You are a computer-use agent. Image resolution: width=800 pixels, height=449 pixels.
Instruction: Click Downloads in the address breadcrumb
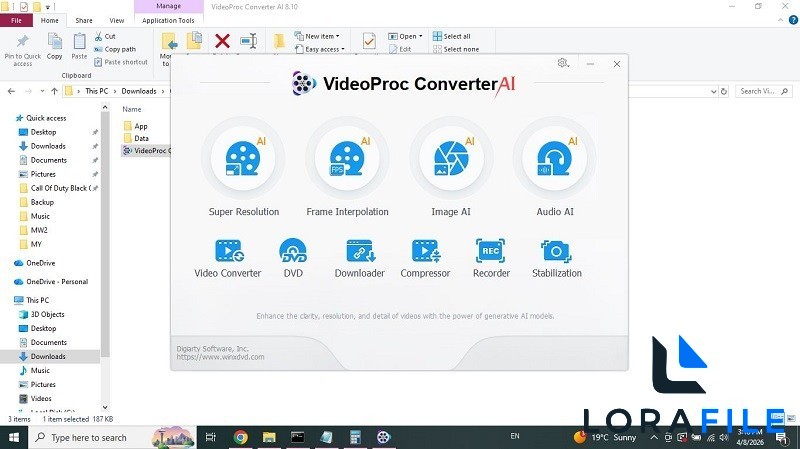[x=139, y=91]
